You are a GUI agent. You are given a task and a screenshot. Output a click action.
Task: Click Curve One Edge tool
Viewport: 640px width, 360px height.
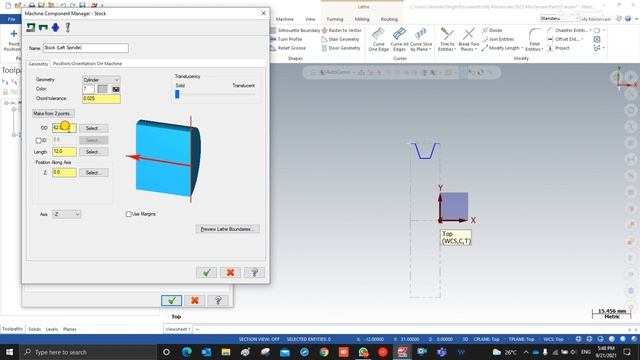pos(378,40)
